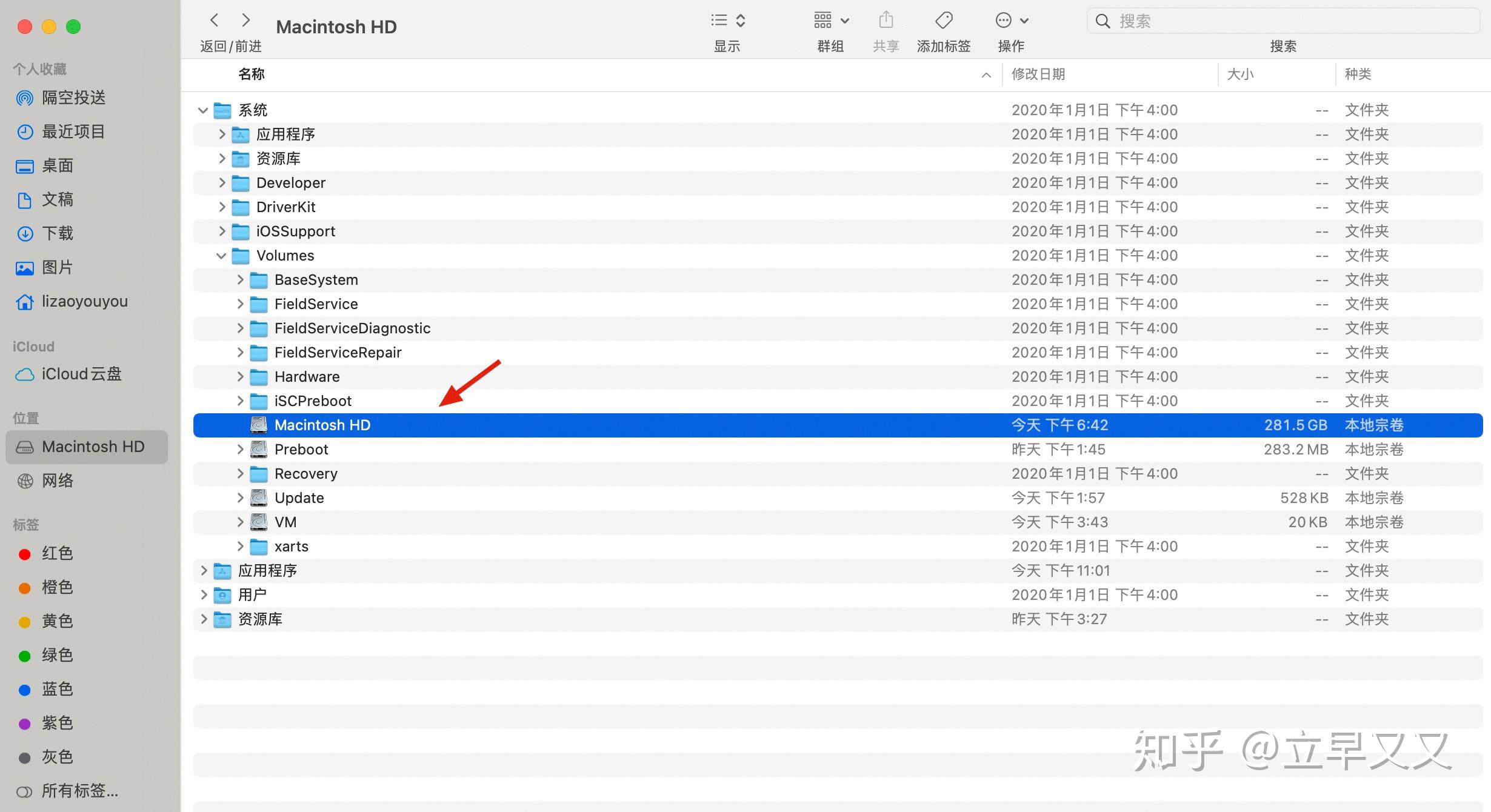Show all tags (所有标签…)
The height and width of the screenshot is (812, 1491).
pos(79,791)
